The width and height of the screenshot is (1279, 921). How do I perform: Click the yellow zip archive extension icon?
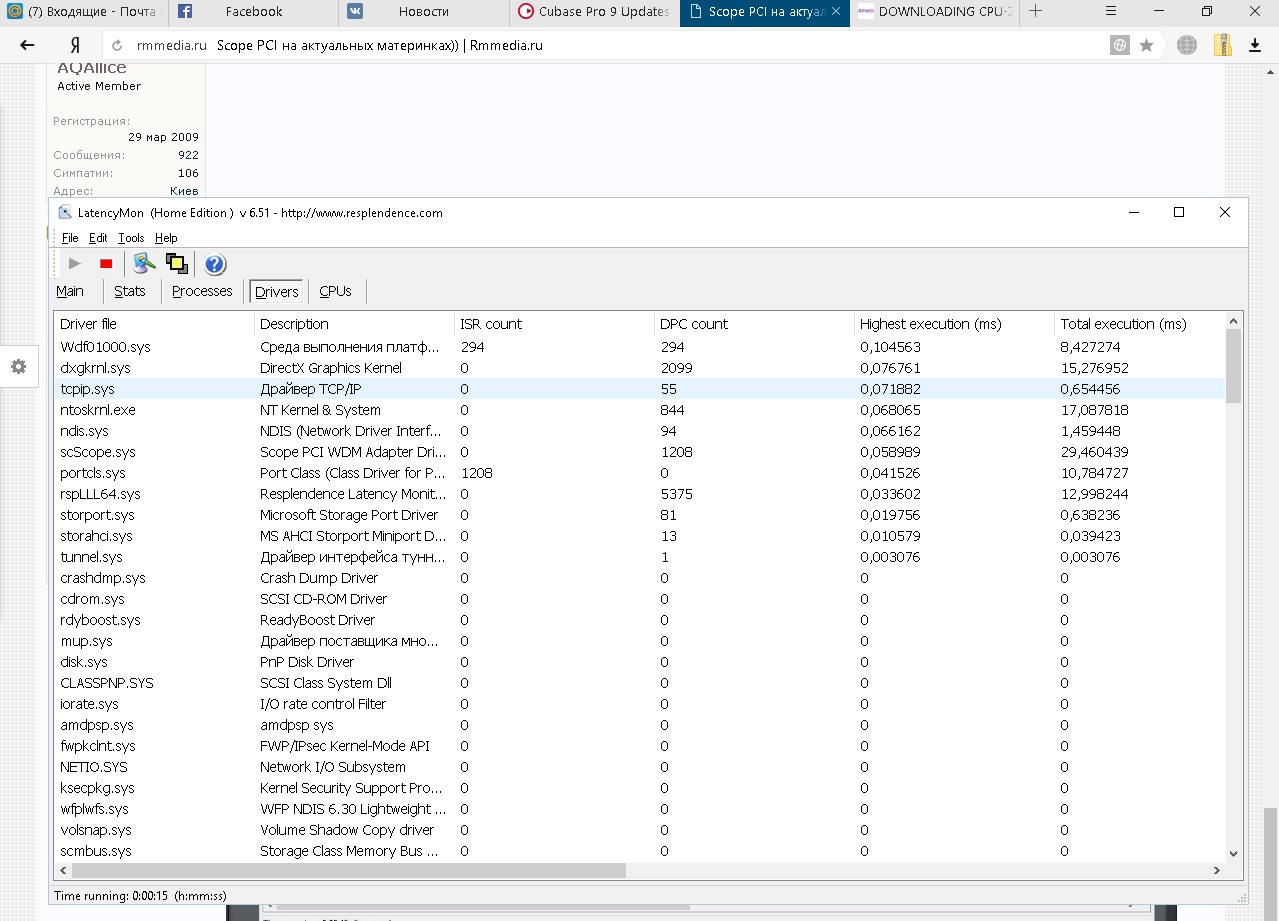[1222, 45]
